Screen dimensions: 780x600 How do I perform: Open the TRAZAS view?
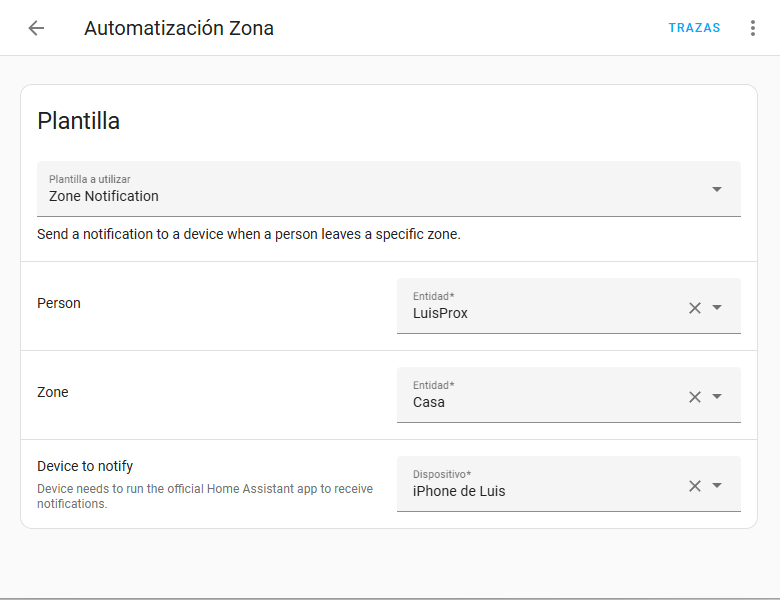pos(694,28)
